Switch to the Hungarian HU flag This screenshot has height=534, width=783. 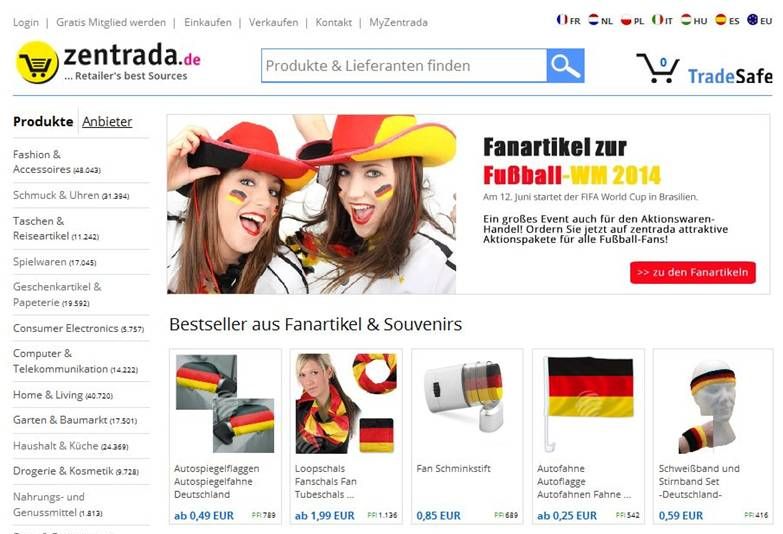(694, 20)
